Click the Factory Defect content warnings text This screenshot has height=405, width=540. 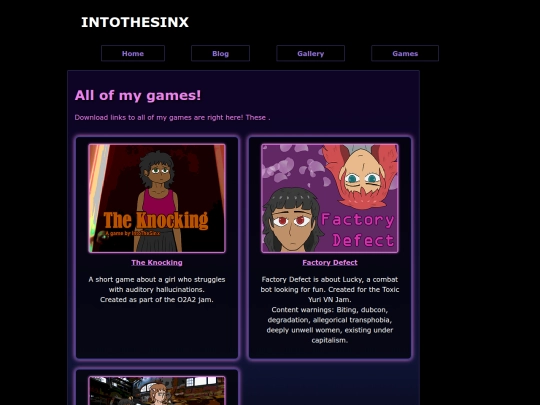(330, 325)
